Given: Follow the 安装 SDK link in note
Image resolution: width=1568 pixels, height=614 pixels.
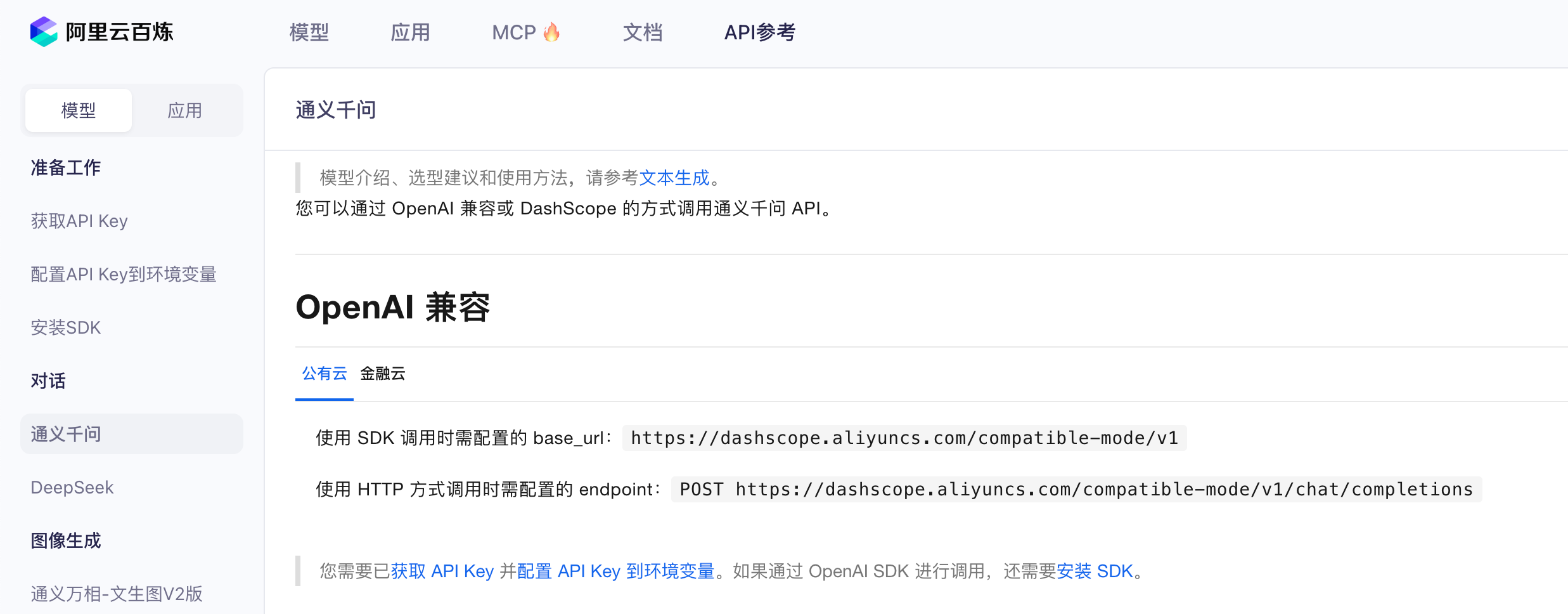Looking at the screenshot, I should tap(1095, 571).
